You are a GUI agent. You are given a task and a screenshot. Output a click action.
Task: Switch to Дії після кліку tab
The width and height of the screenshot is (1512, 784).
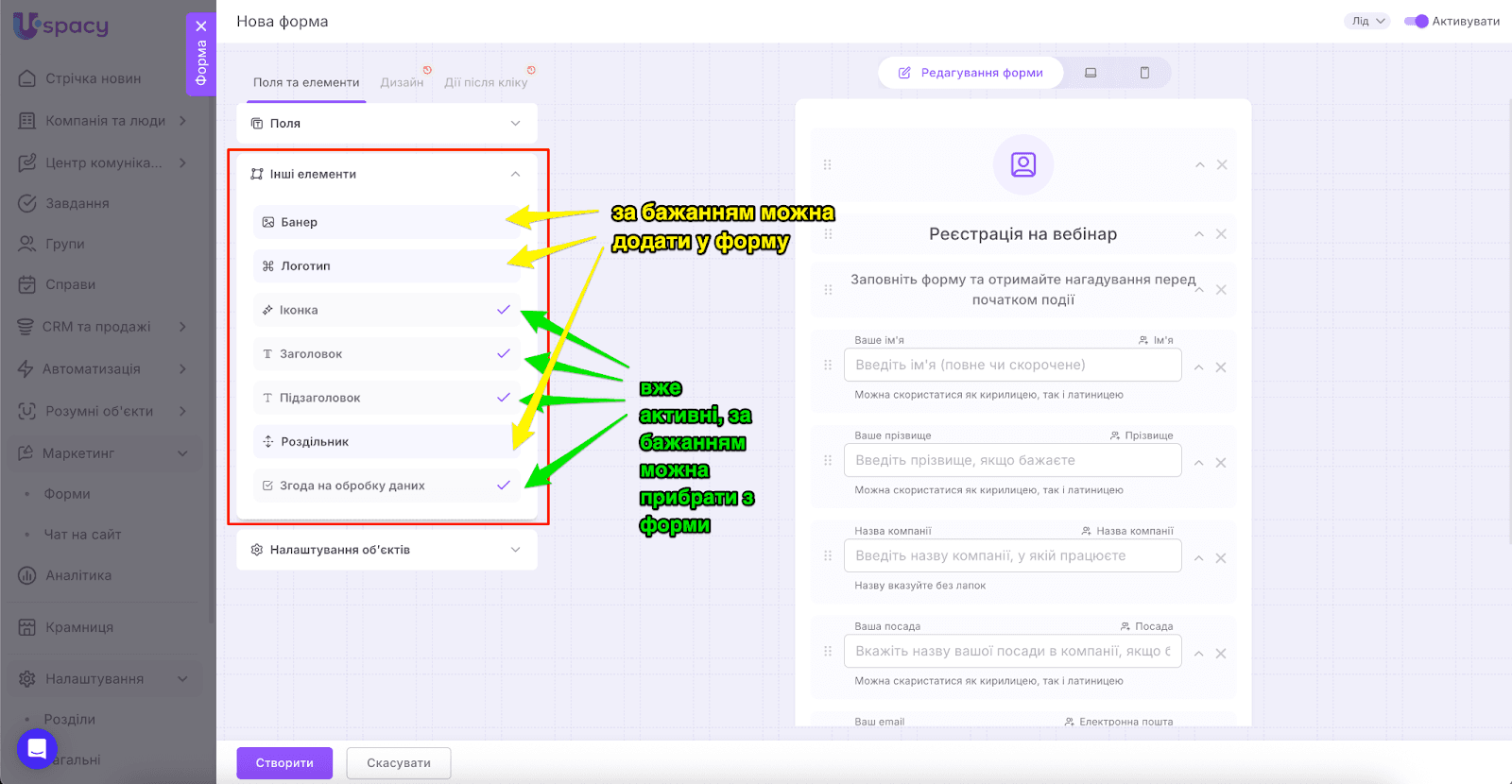(486, 82)
